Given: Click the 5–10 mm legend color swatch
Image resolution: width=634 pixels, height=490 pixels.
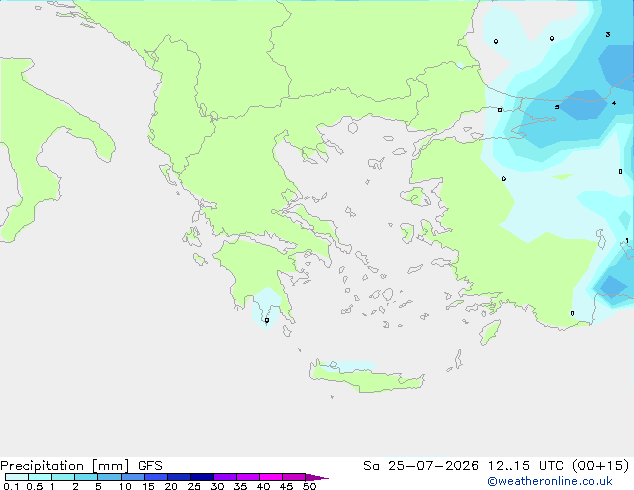Looking at the screenshot, I should click(109, 477).
